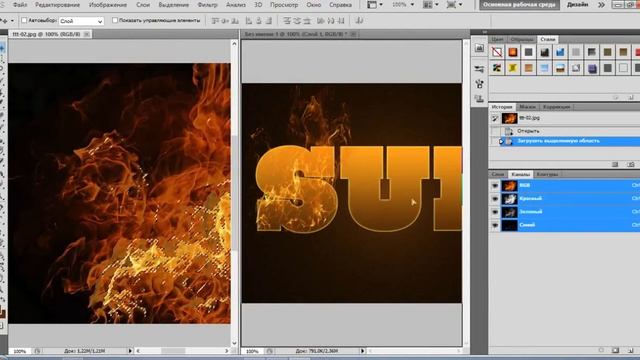Click the align bottom edges icon
Image resolution: width=640 pixels, height=360 pixels.
235,21
